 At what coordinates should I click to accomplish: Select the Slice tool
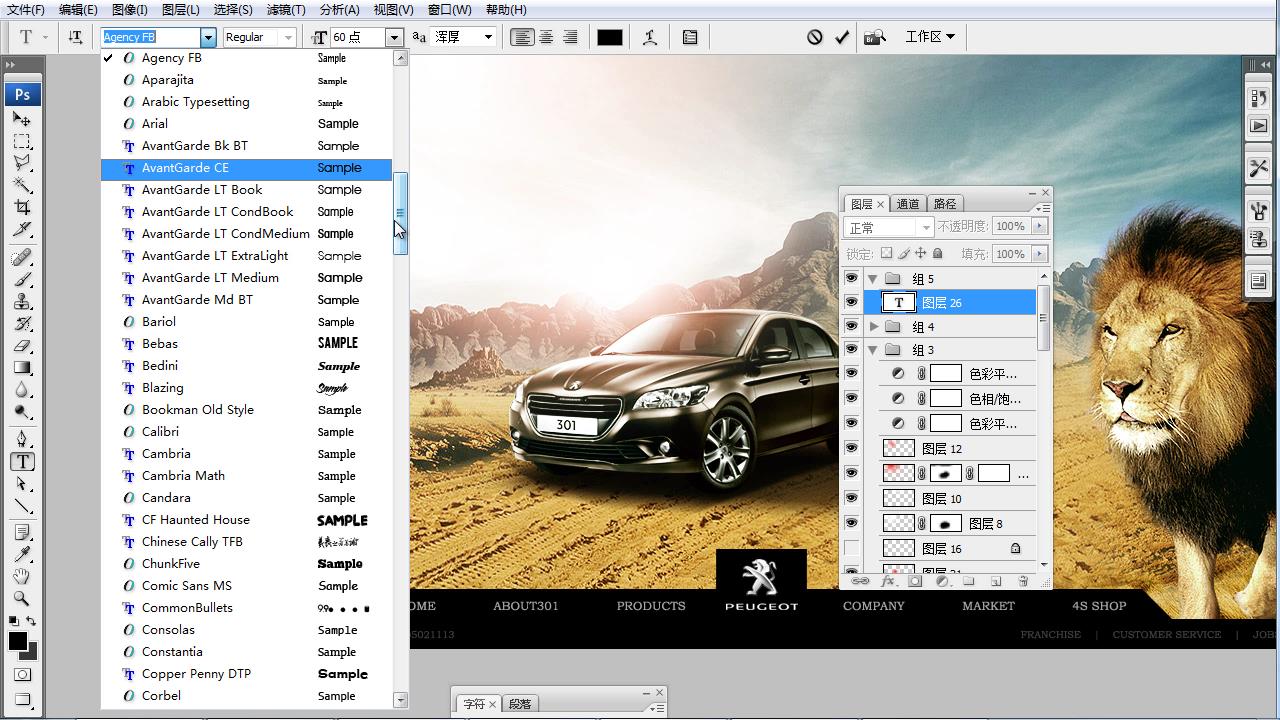[x=22, y=229]
